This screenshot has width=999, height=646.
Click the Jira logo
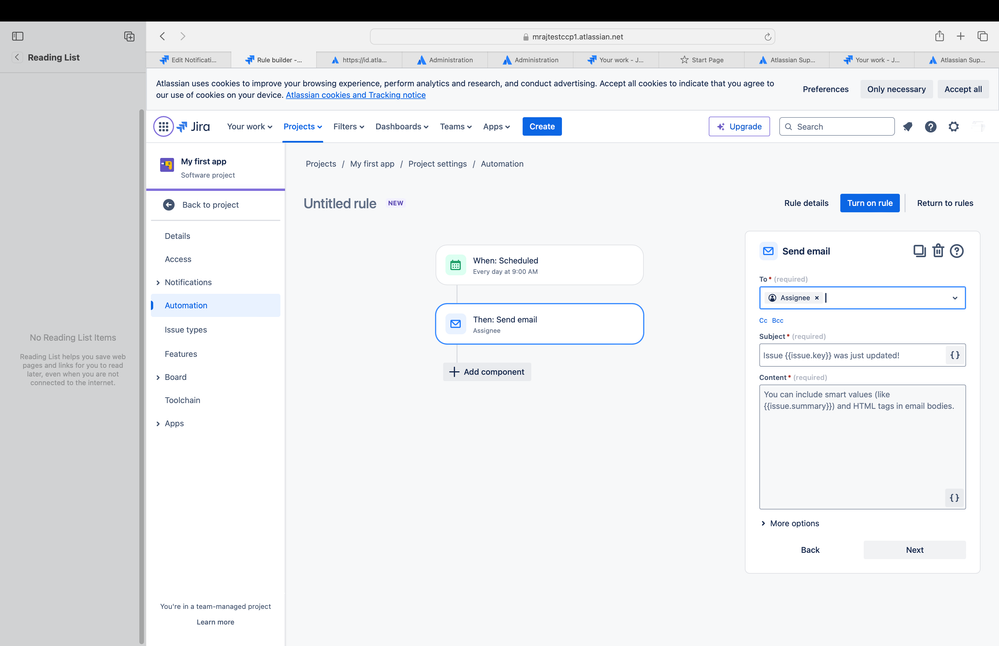click(194, 126)
